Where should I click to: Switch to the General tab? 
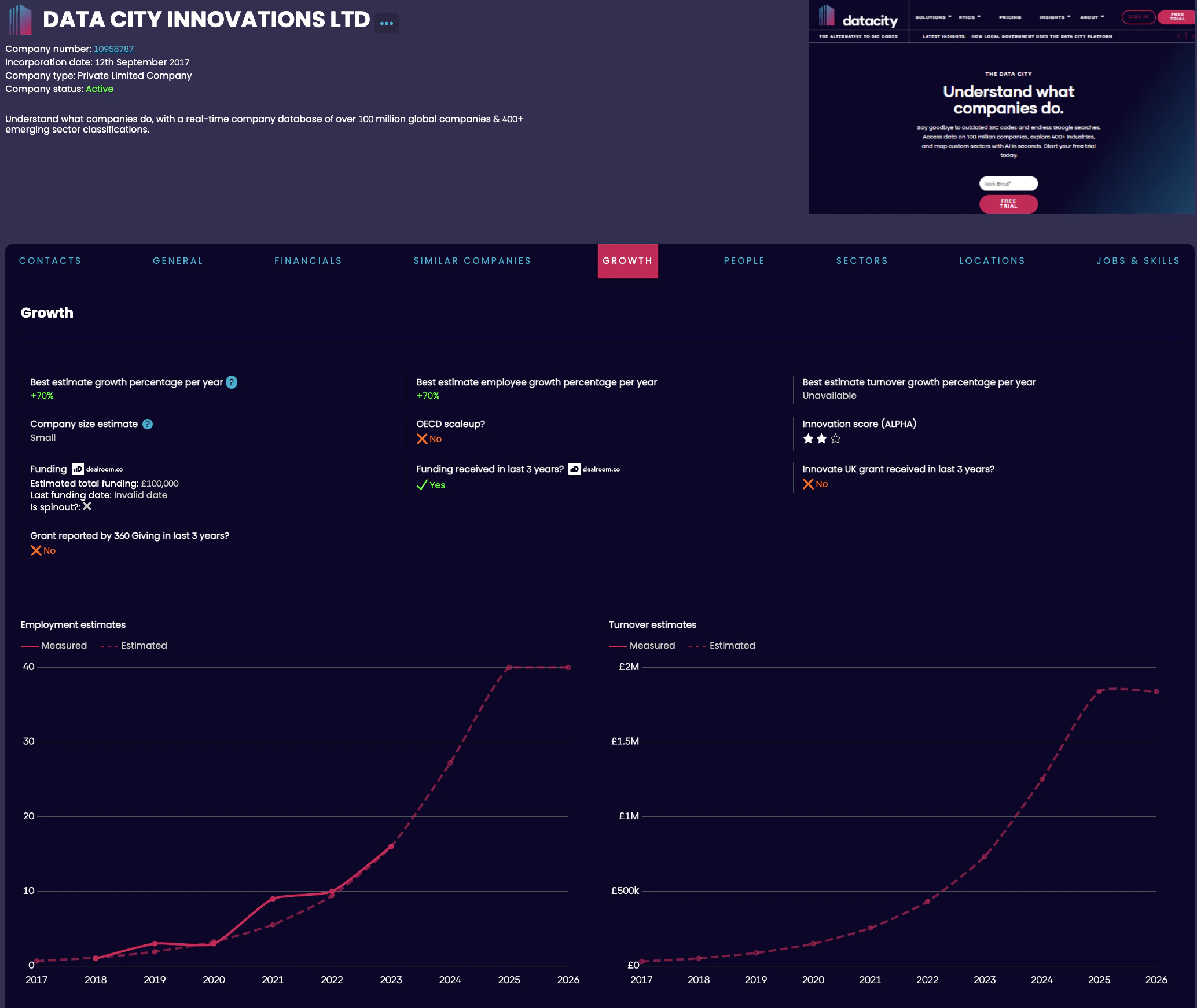[178, 261]
